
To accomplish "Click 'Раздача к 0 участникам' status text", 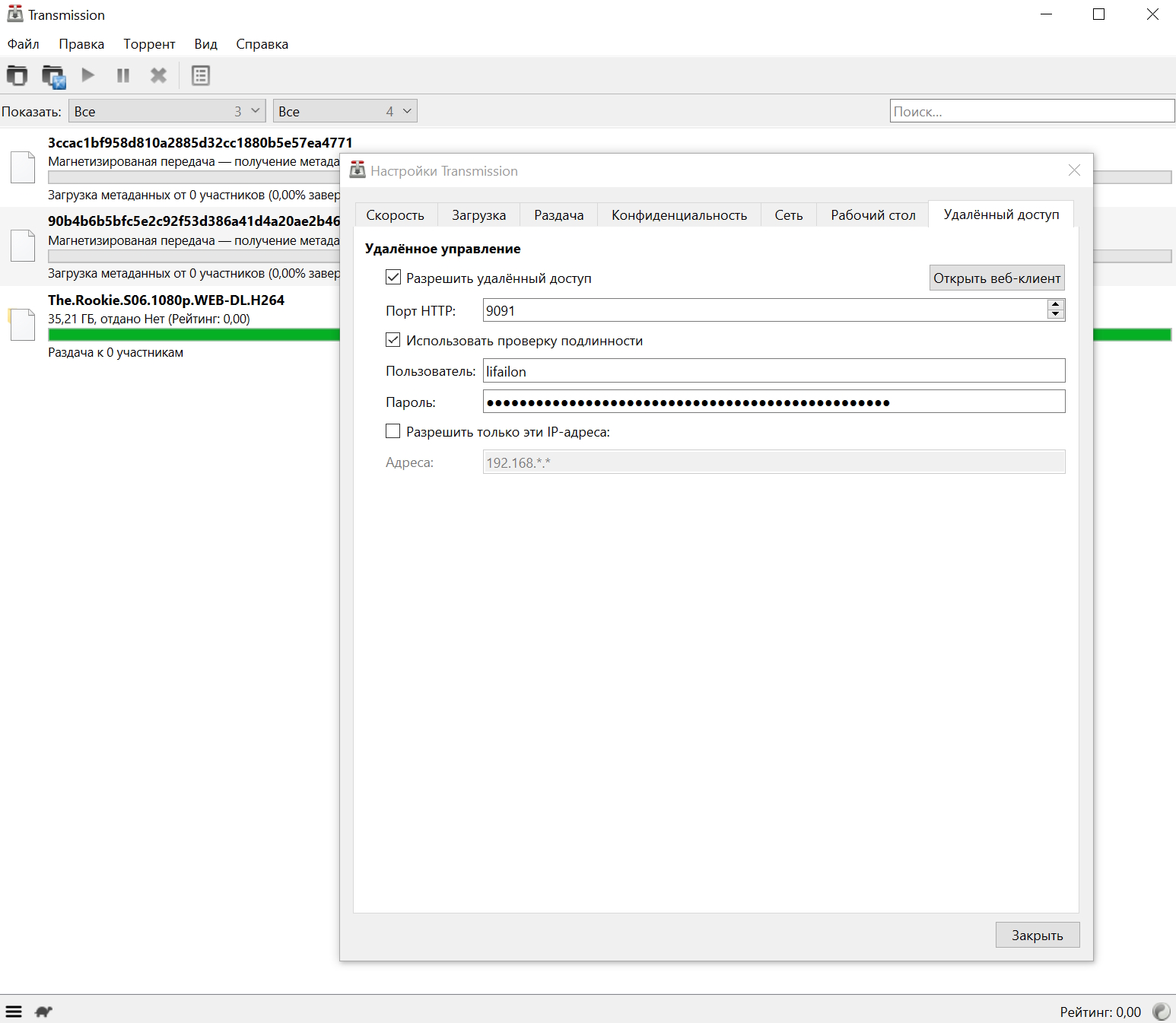I will point(116,352).
